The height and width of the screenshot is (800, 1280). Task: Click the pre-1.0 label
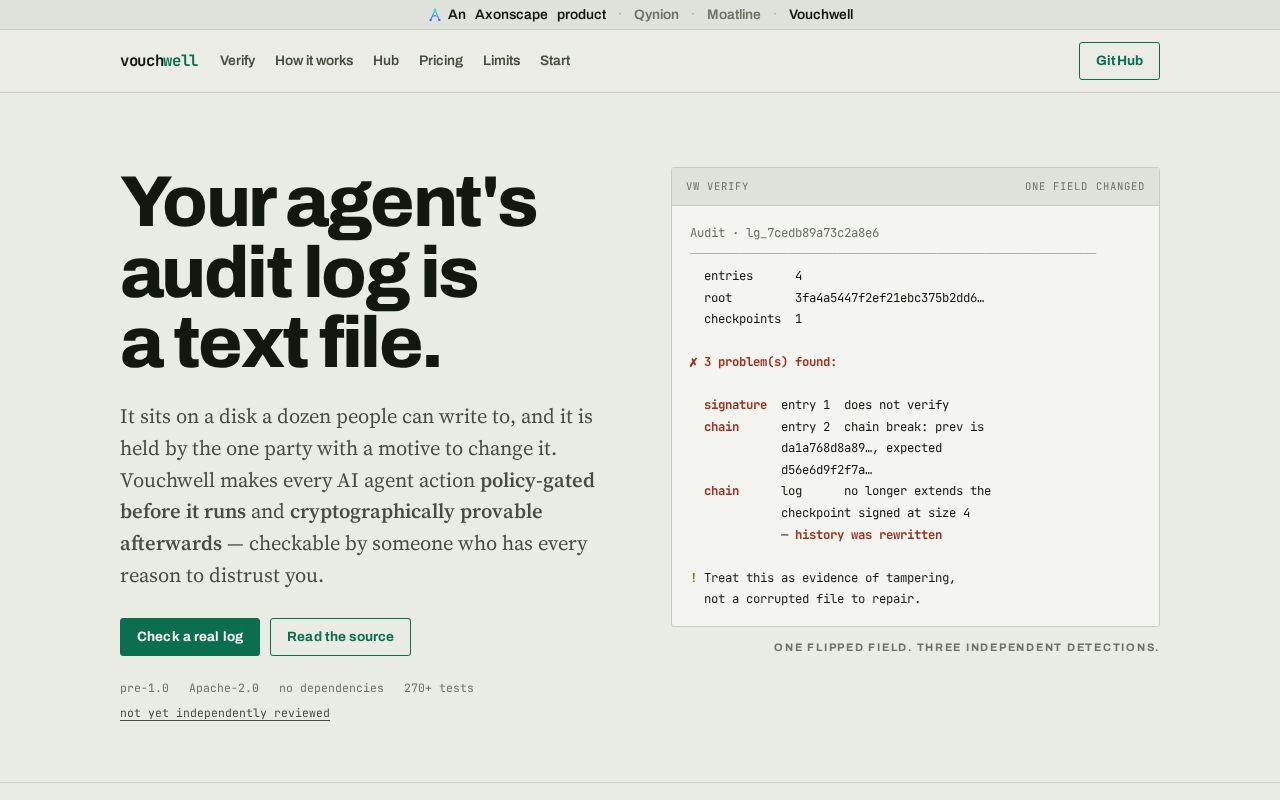point(144,688)
